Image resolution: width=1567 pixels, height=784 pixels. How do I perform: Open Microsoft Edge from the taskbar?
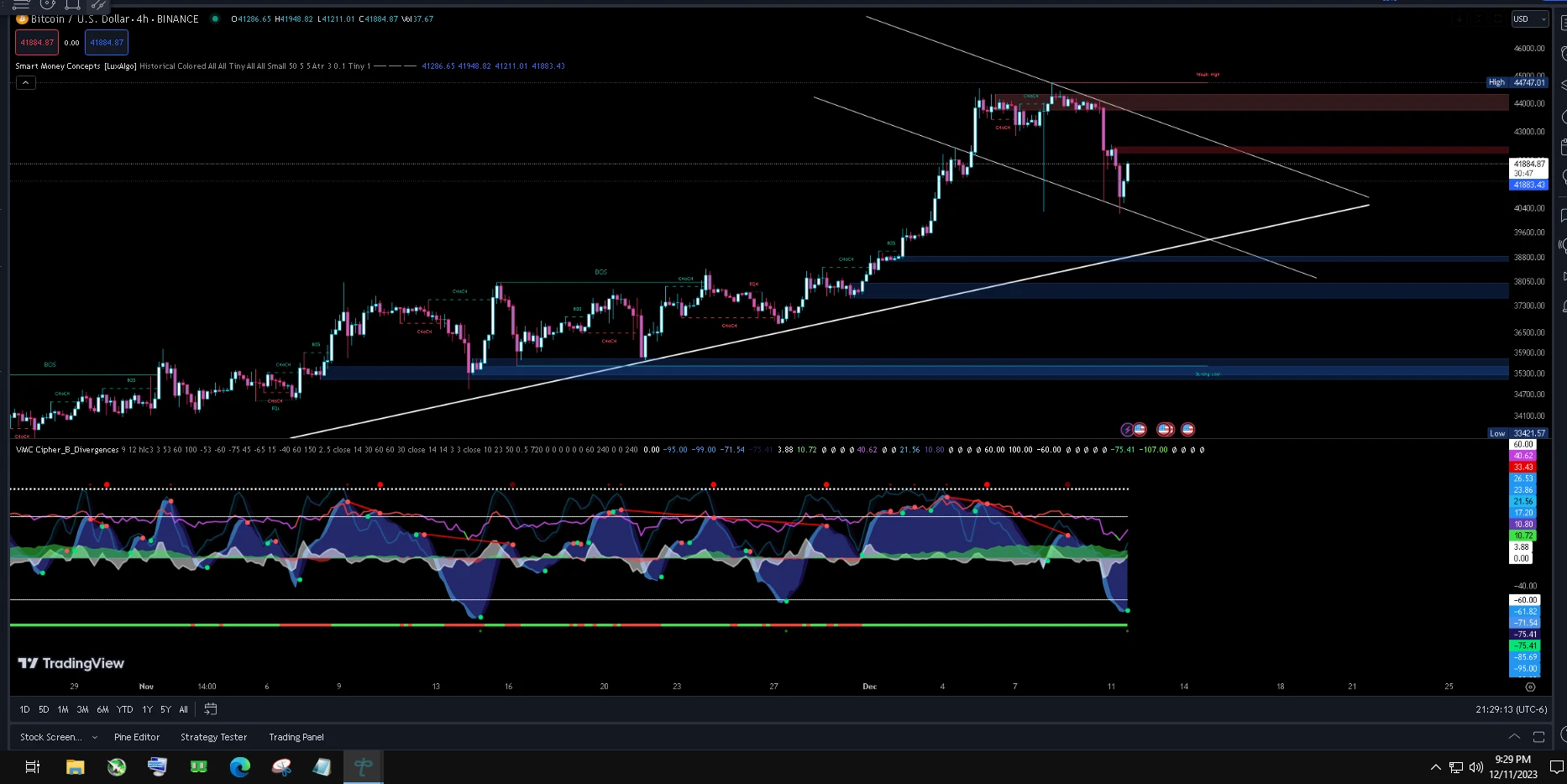coord(240,766)
